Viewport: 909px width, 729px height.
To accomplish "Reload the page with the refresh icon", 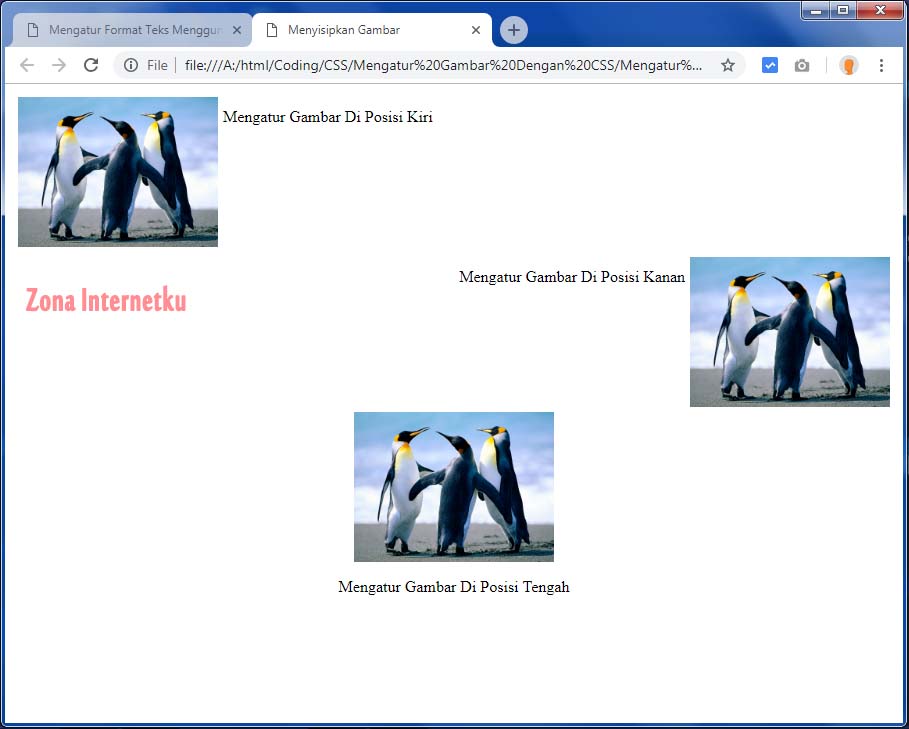I will 91,65.
